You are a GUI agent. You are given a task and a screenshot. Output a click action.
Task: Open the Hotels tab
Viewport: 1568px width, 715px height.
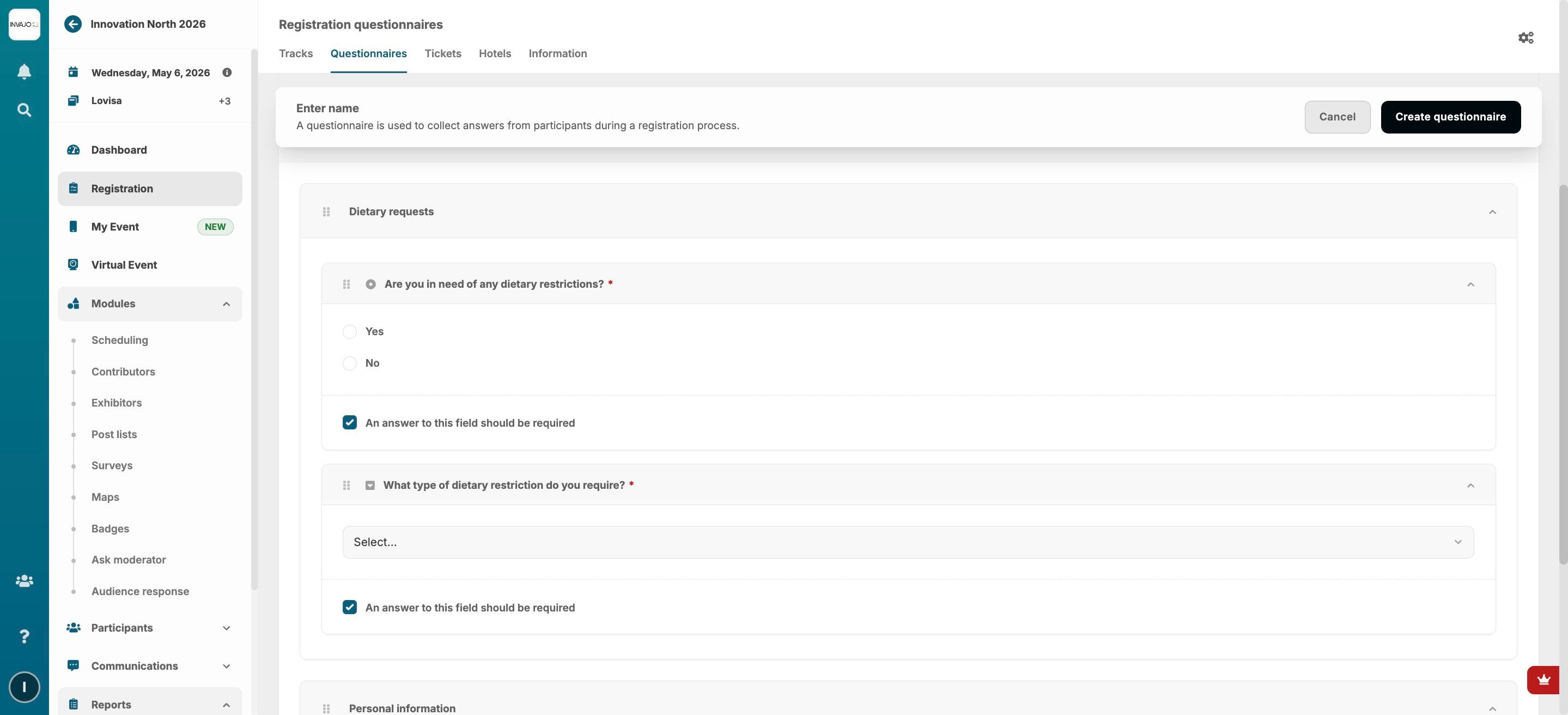[494, 53]
